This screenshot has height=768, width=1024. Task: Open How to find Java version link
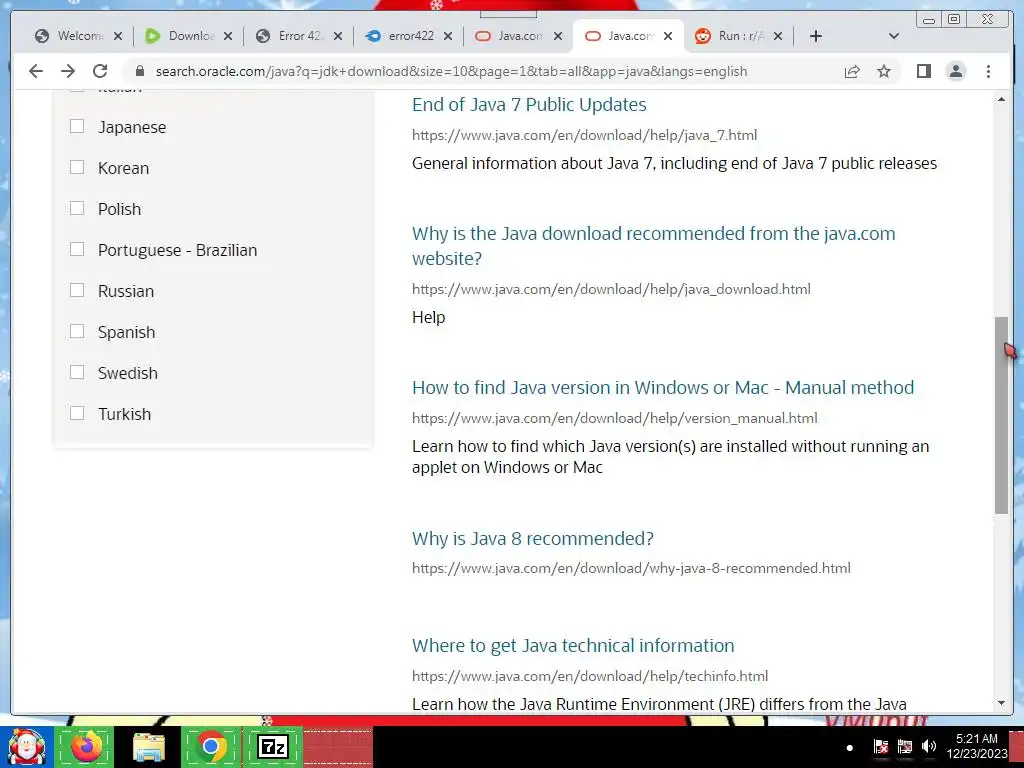pos(663,387)
